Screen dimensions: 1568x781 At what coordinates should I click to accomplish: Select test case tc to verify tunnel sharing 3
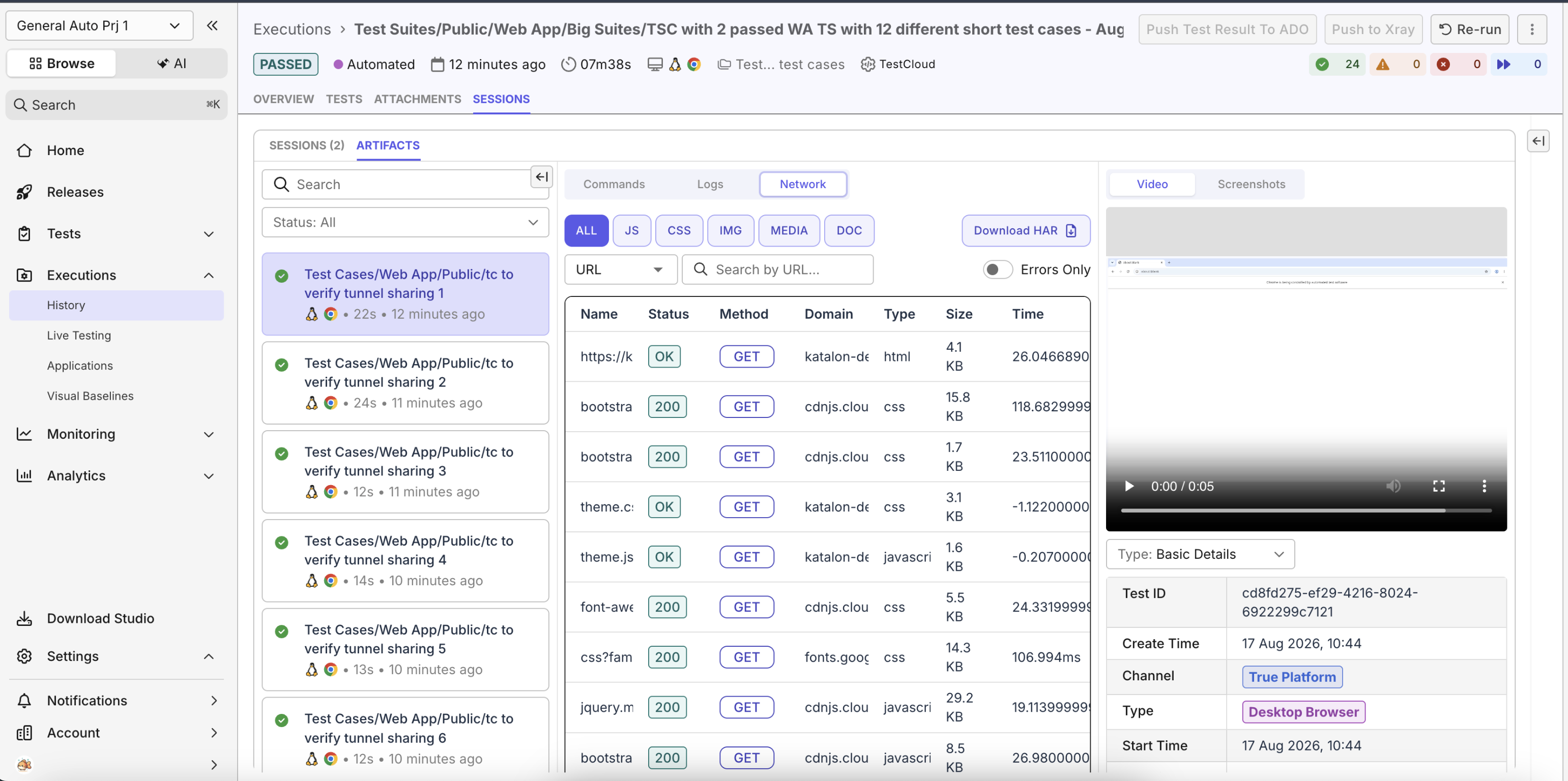[405, 471]
